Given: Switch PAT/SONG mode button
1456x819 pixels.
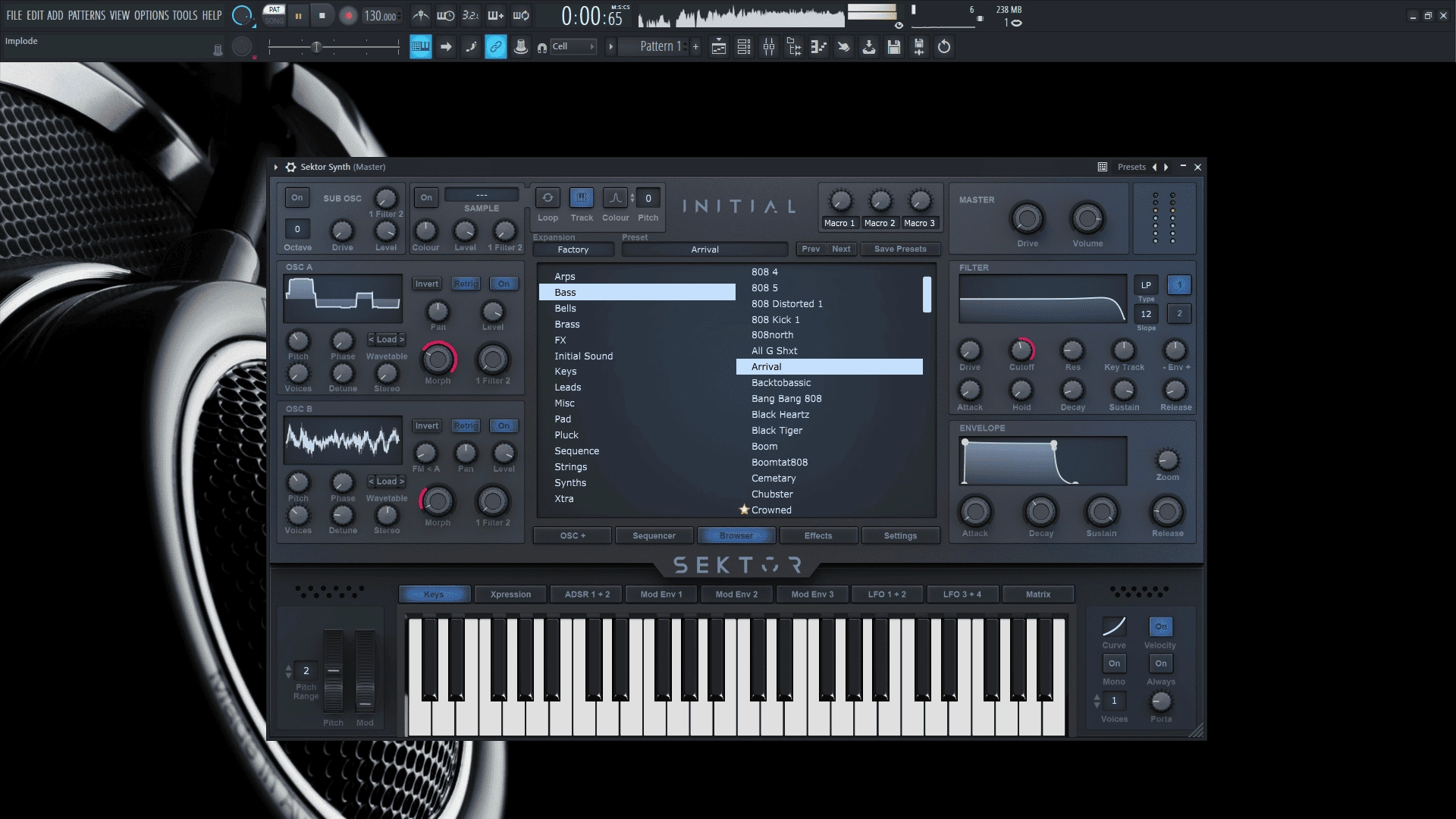Looking at the screenshot, I should tap(275, 15).
